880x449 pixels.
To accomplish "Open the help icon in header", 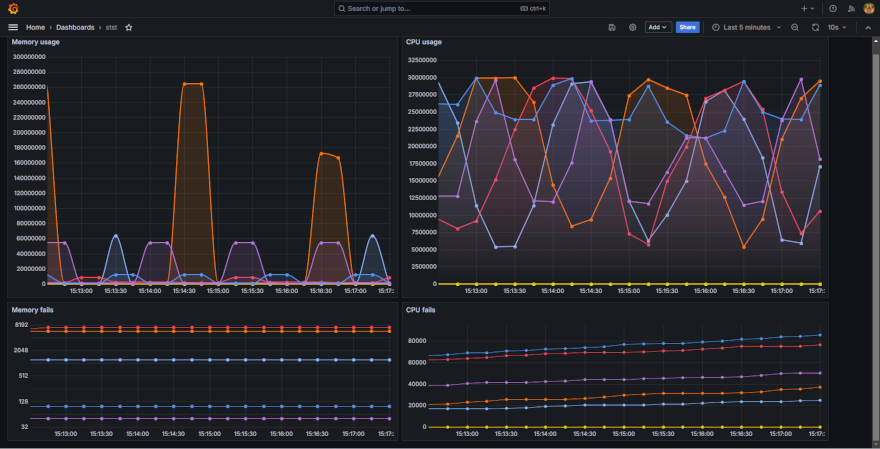I will pos(833,8).
